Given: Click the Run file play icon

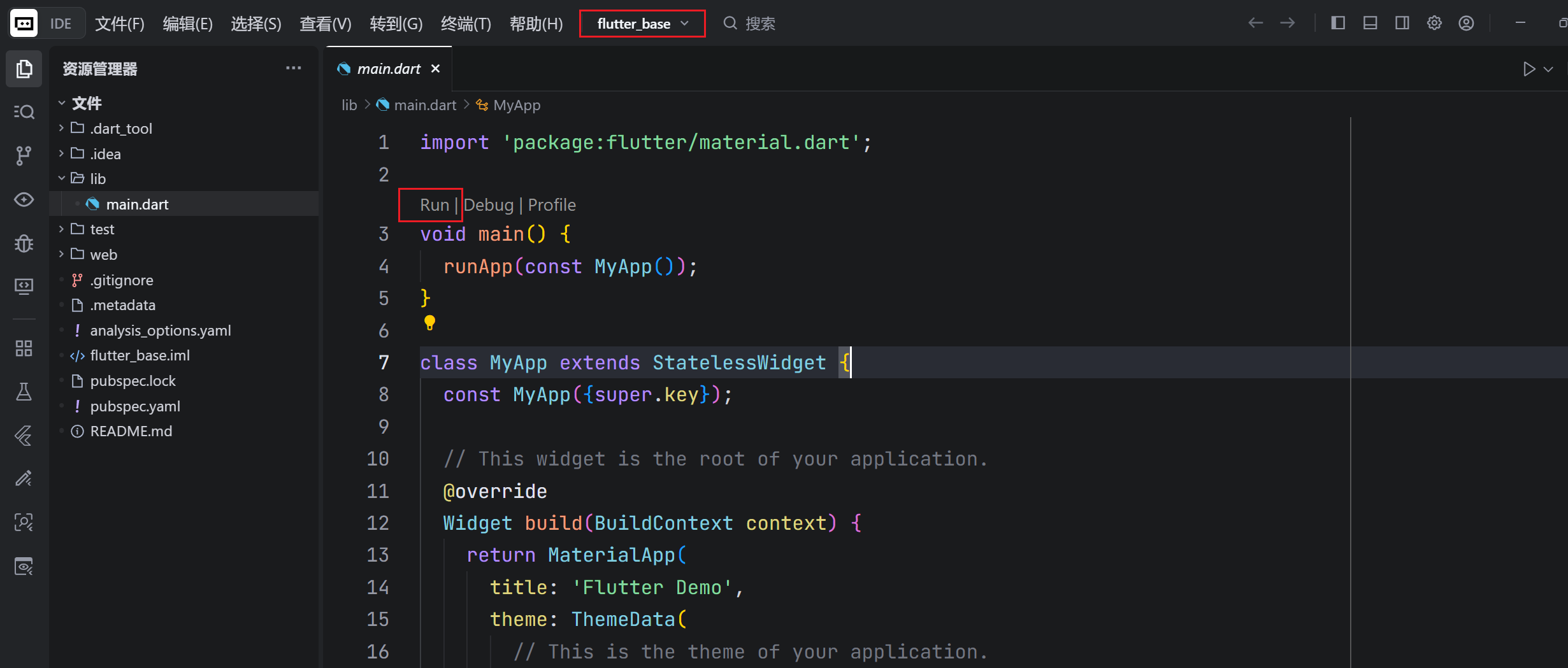Looking at the screenshot, I should pos(1528,69).
